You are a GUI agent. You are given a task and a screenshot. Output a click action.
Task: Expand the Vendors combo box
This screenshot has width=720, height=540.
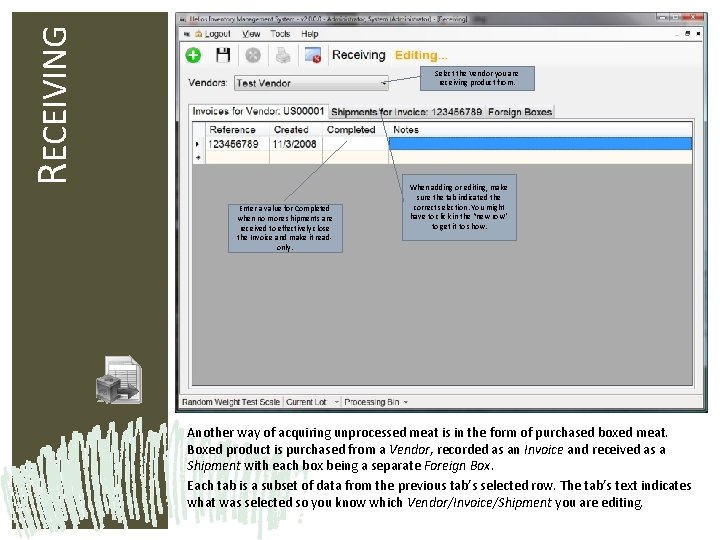[383, 83]
